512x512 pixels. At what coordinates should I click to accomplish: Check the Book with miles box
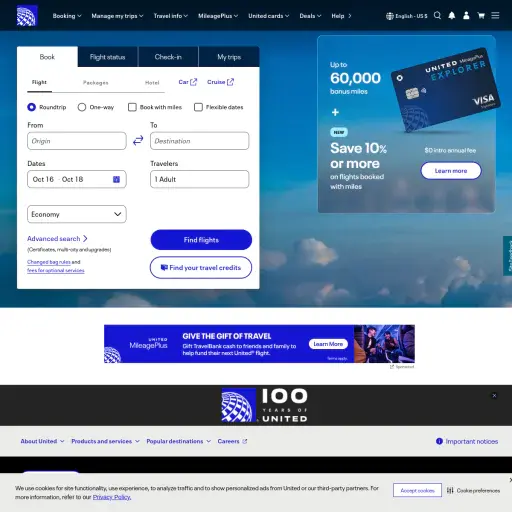pyautogui.click(x=132, y=107)
